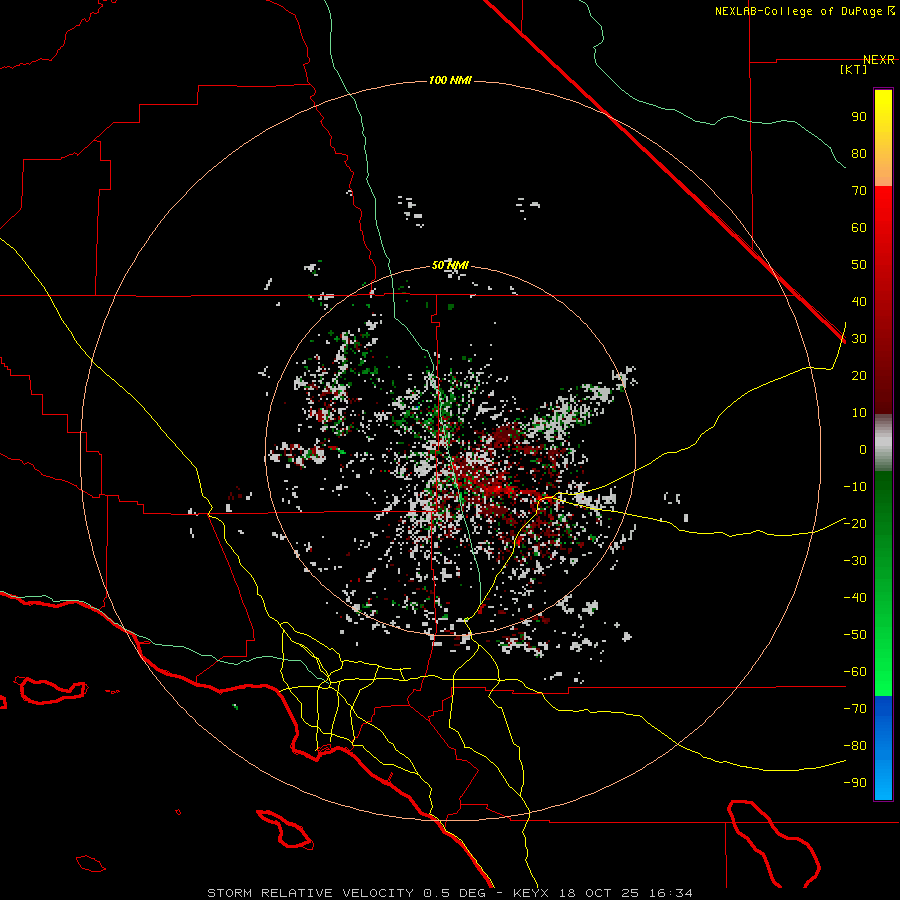Image resolution: width=900 pixels, height=900 pixels.
Task: Select the positive 40 scale value
Action: pyautogui.click(x=859, y=301)
